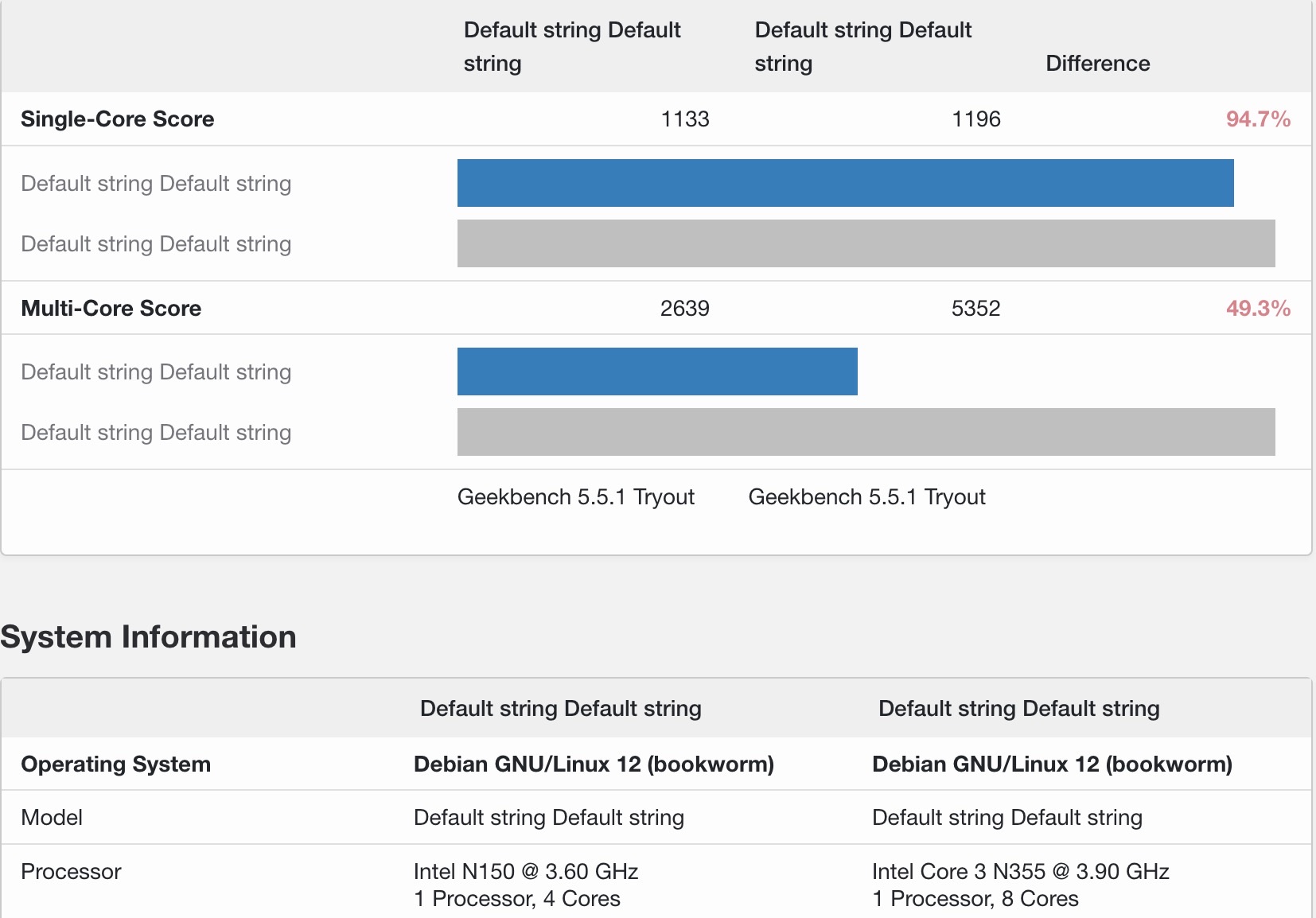Screen dimensions: 1316x918
Task: Click the 49.3% difference value
Action: pyautogui.click(x=1257, y=309)
